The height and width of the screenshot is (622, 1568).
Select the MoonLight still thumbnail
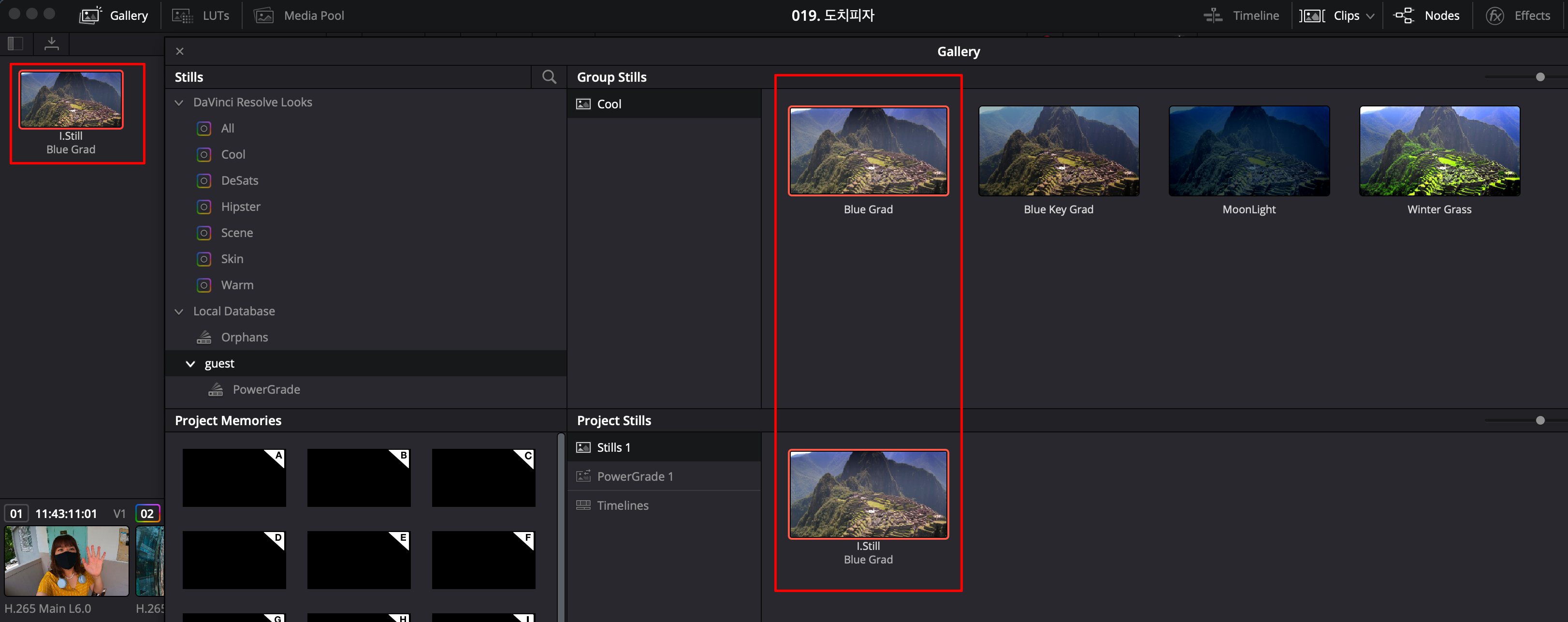coord(1249,151)
